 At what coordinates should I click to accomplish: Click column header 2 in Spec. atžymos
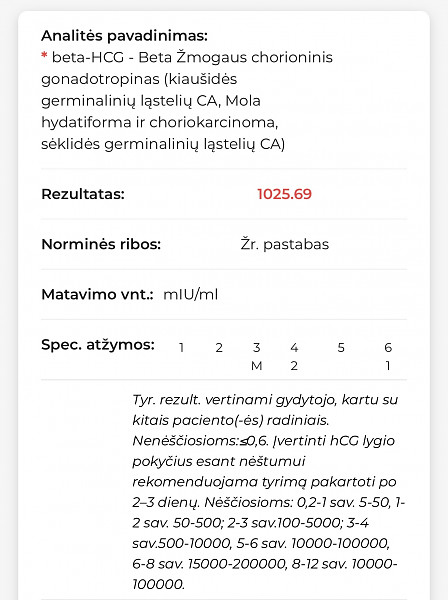pyautogui.click(x=219, y=347)
